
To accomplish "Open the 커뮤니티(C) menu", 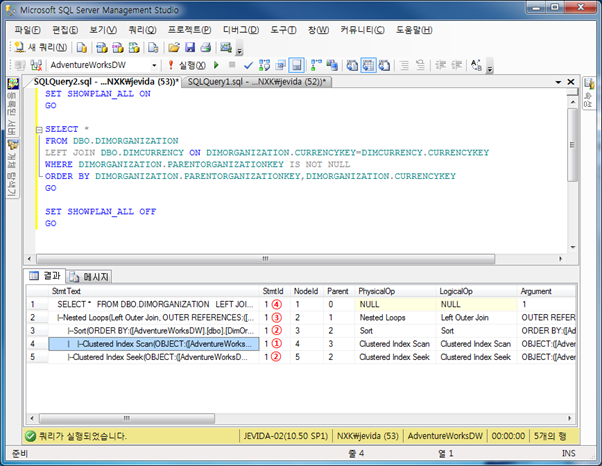I will [x=362, y=30].
